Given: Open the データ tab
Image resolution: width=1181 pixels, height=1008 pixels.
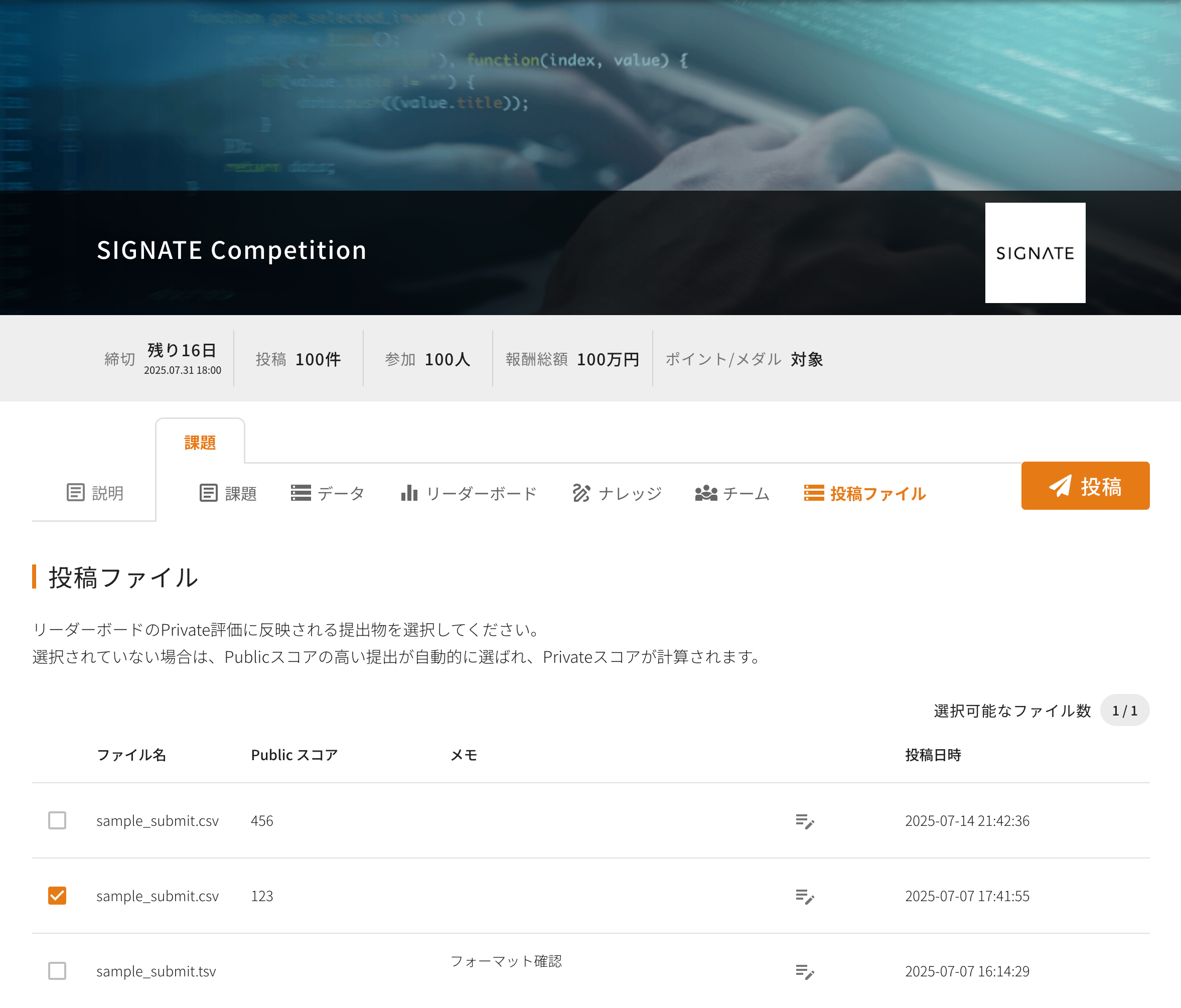Looking at the screenshot, I should 328,493.
